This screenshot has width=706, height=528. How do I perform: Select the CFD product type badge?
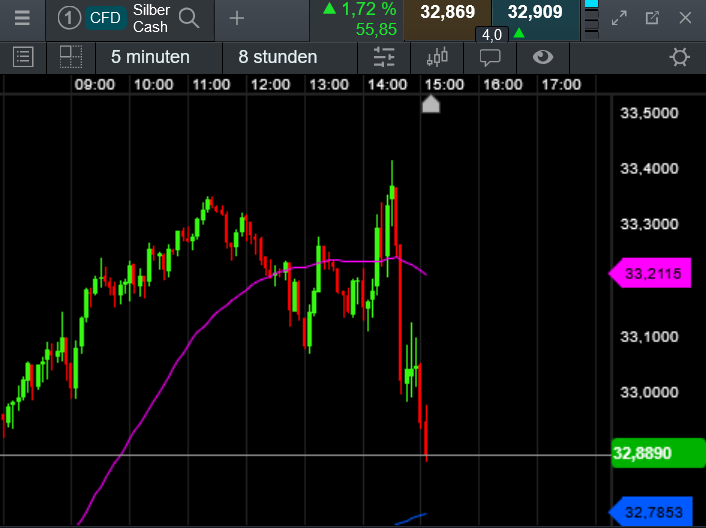coord(105,18)
